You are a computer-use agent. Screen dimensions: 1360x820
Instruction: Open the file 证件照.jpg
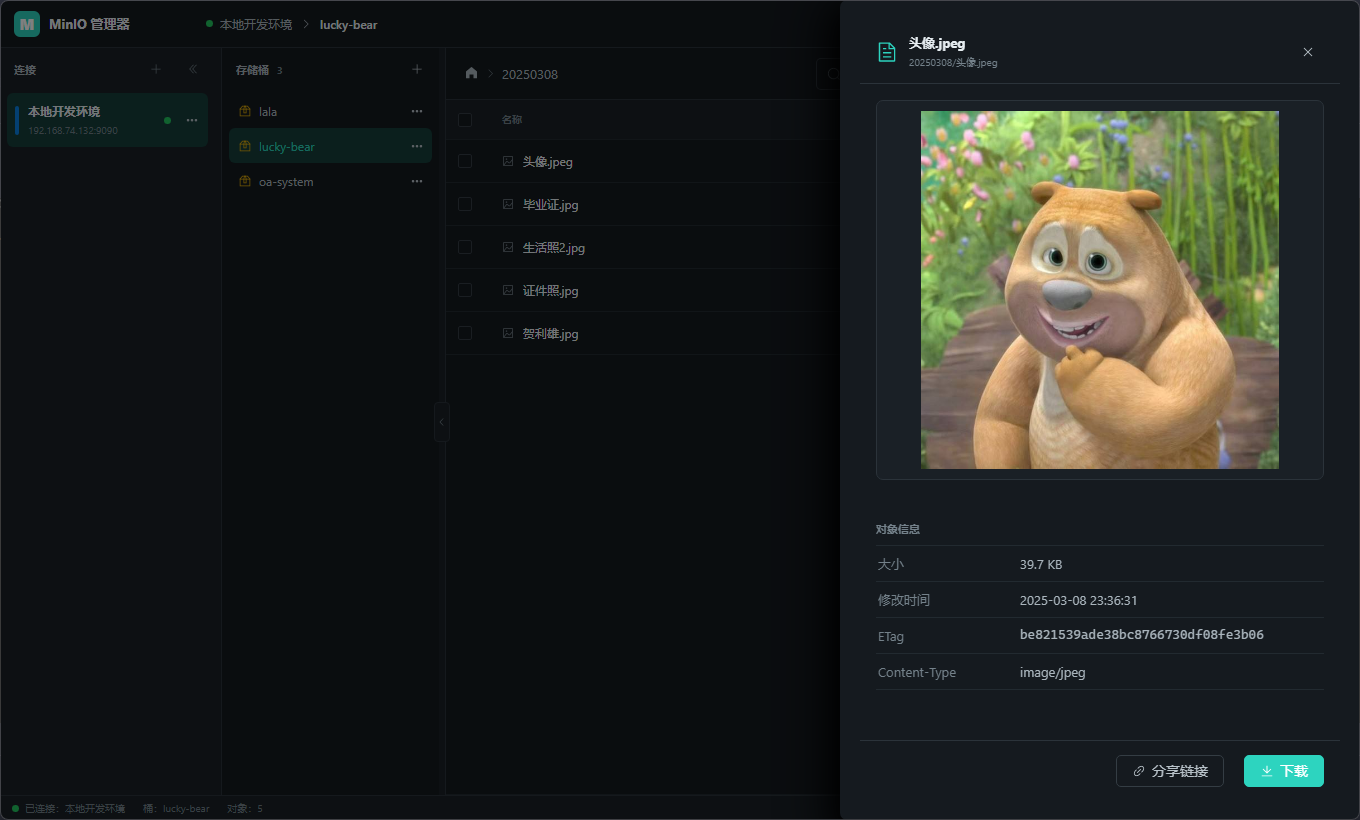[x=551, y=290]
